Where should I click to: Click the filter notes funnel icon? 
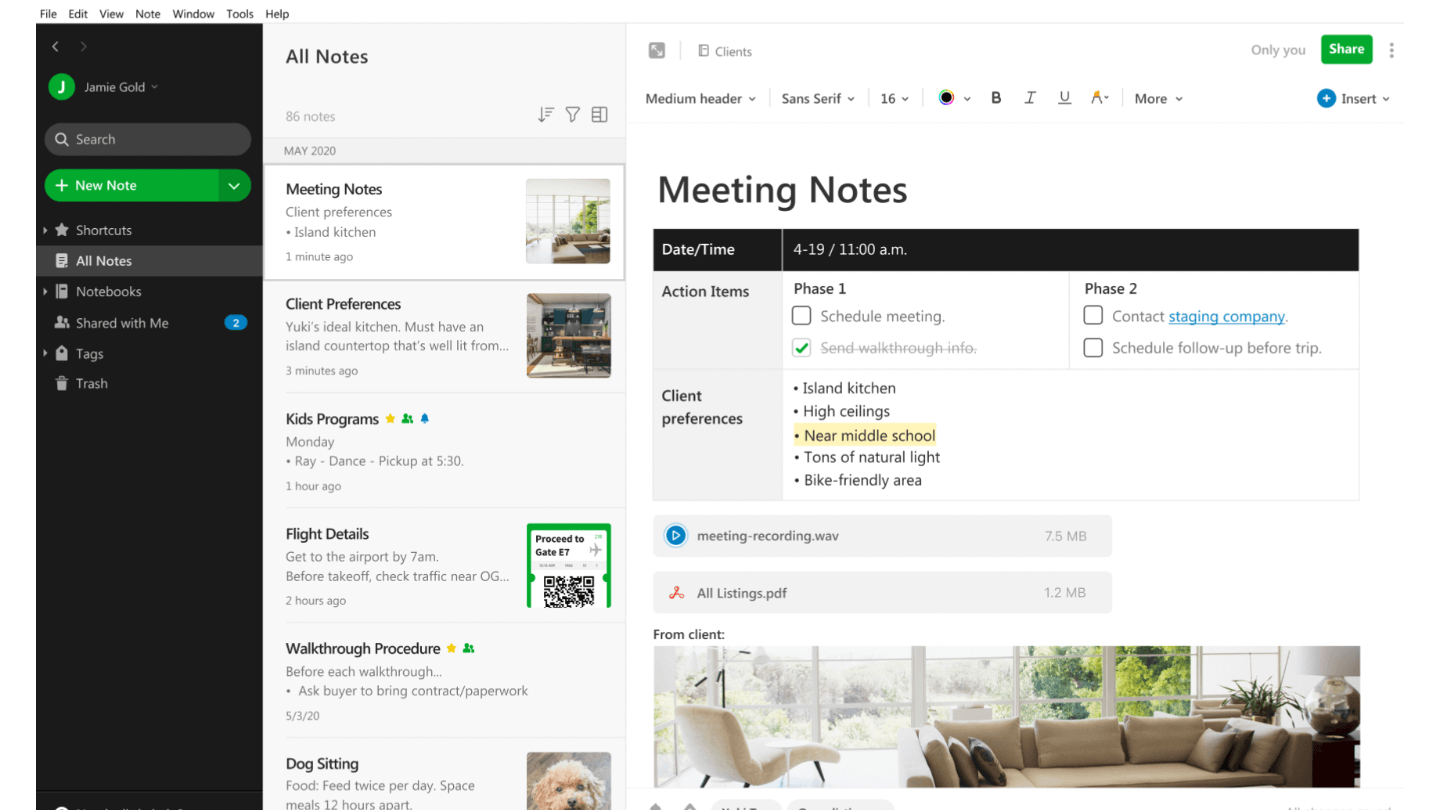(x=573, y=115)
